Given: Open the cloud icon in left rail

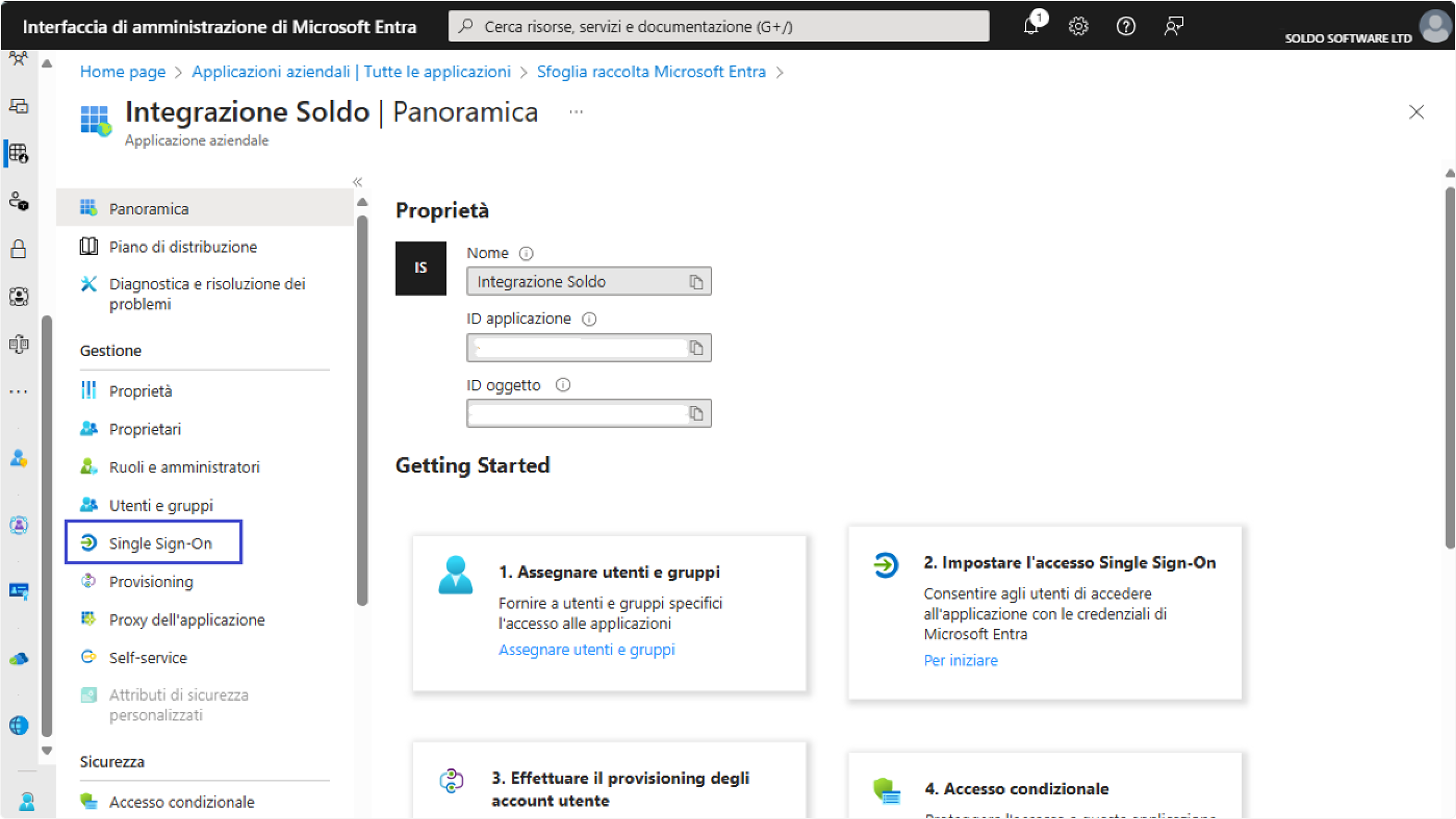Looking at the screenshot, I should (19, 659).
